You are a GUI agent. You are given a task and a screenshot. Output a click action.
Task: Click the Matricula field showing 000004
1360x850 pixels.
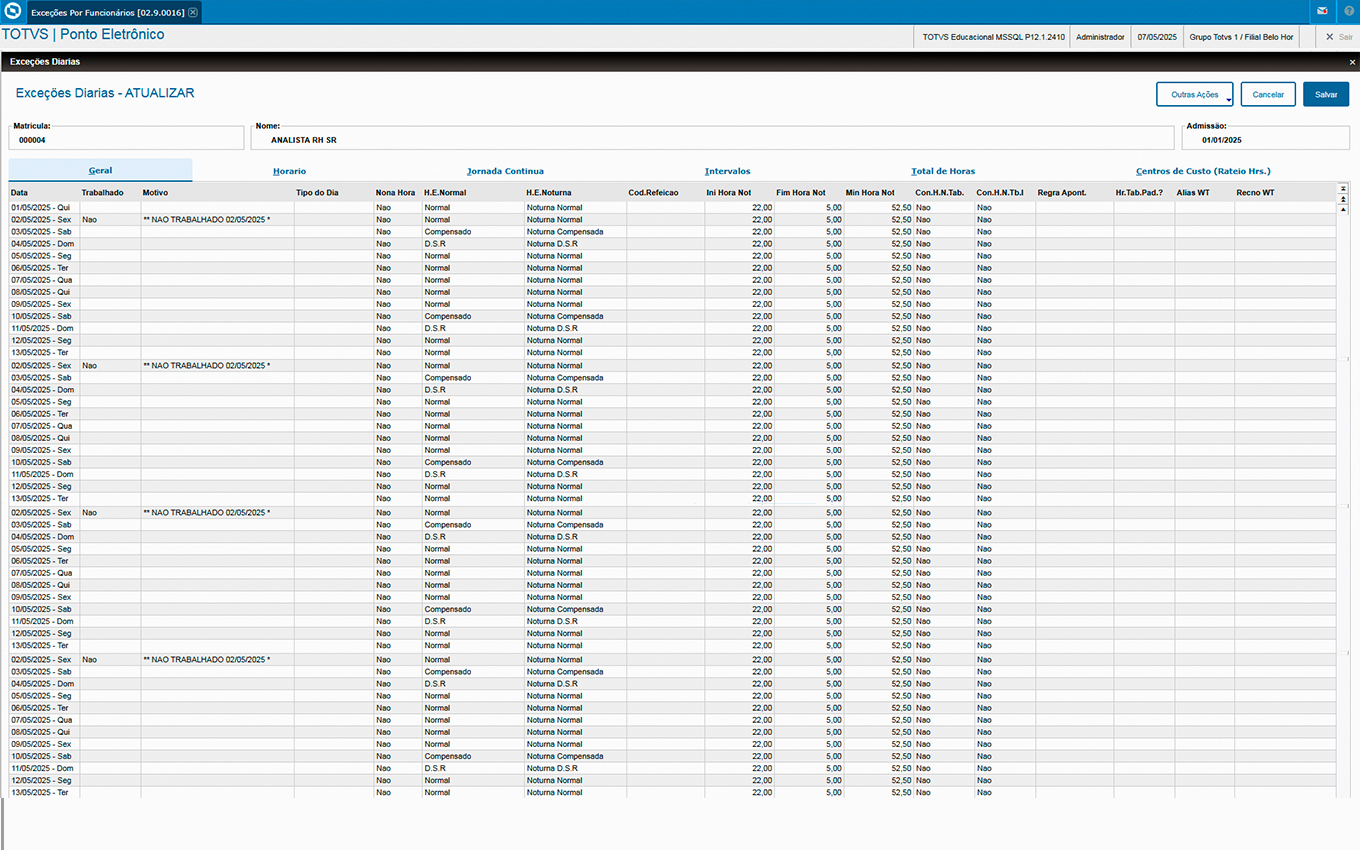126,140
